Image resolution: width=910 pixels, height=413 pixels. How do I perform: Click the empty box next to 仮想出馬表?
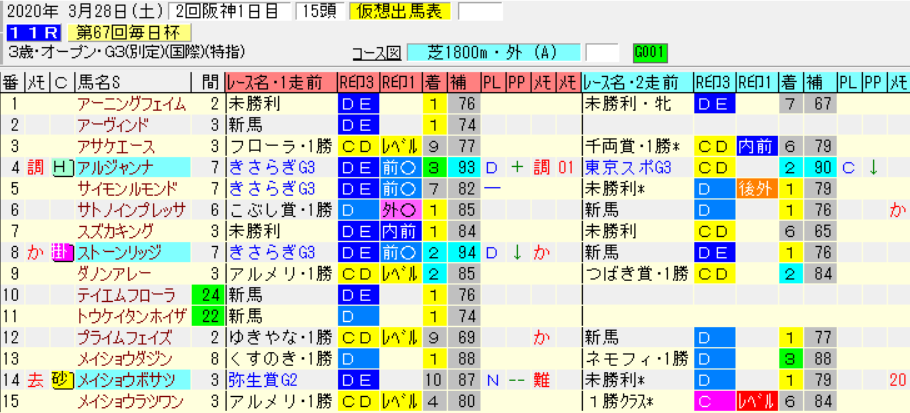481,10
